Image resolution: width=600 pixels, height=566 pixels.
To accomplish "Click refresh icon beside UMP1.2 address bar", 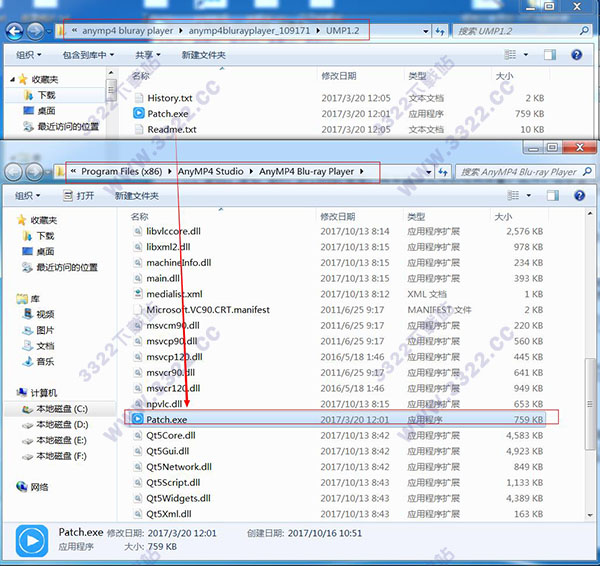I will (440, 31).
